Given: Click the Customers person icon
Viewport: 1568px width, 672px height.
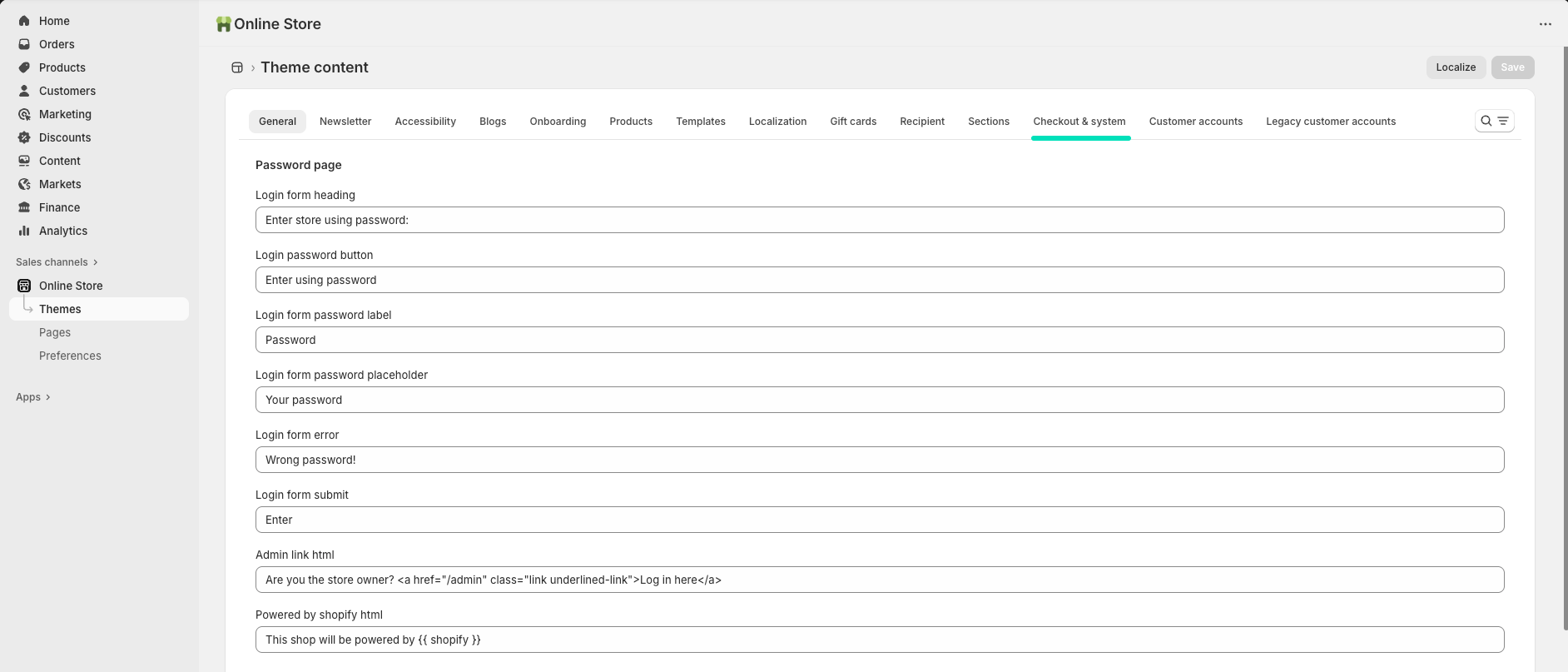Looking at the screenshot, I should coord(24,91).
